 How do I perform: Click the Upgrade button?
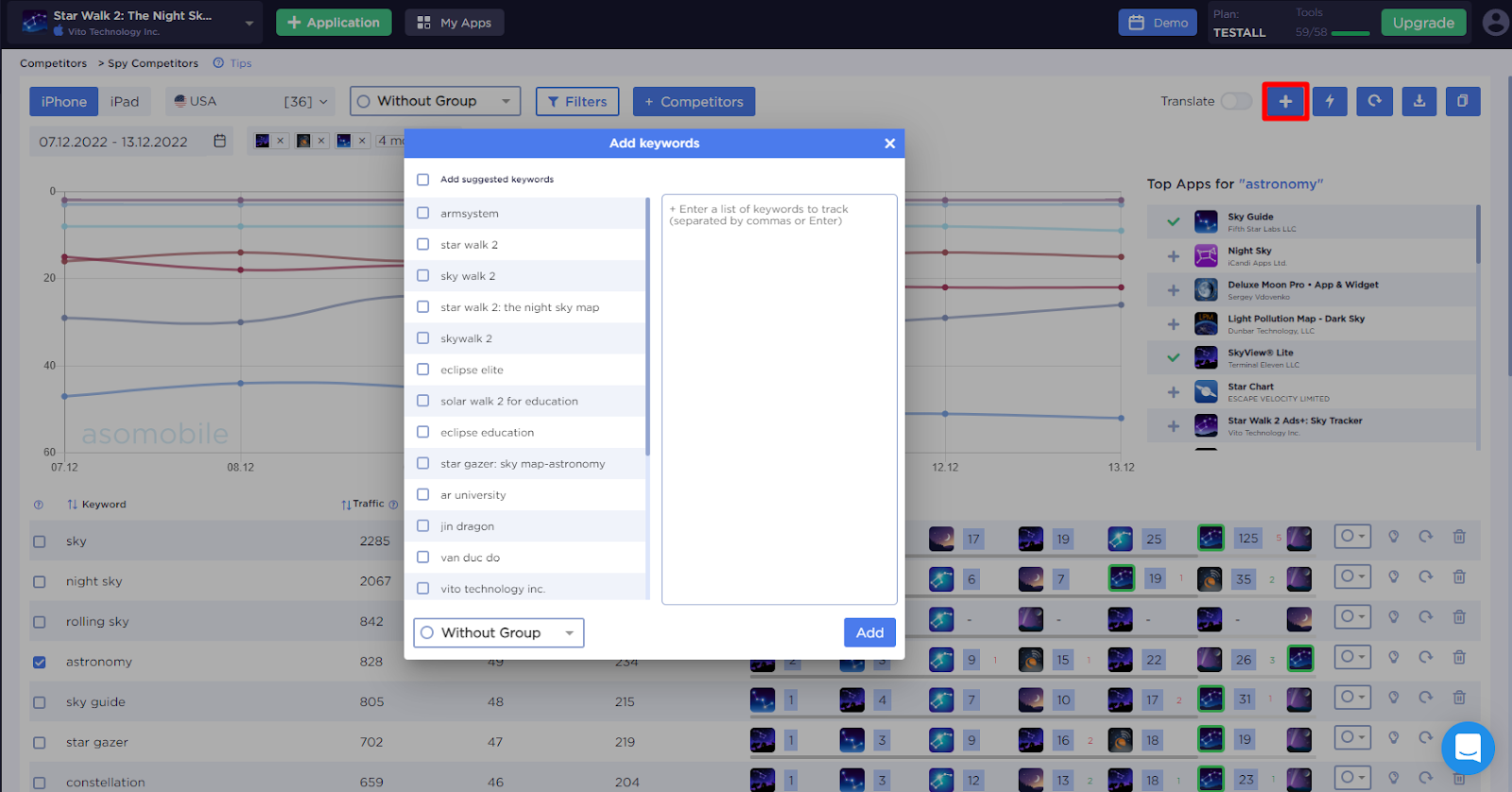tap(1423, 23)
